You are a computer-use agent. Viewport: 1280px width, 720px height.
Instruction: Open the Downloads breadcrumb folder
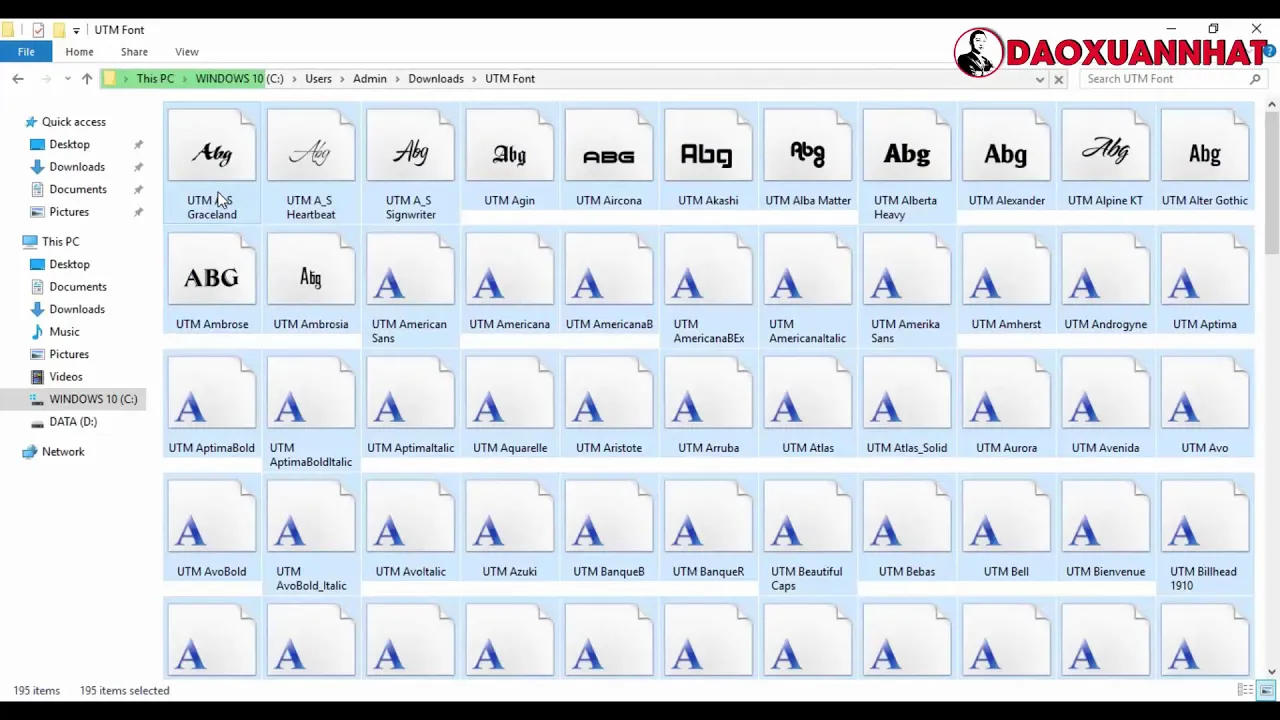(436, 79)
